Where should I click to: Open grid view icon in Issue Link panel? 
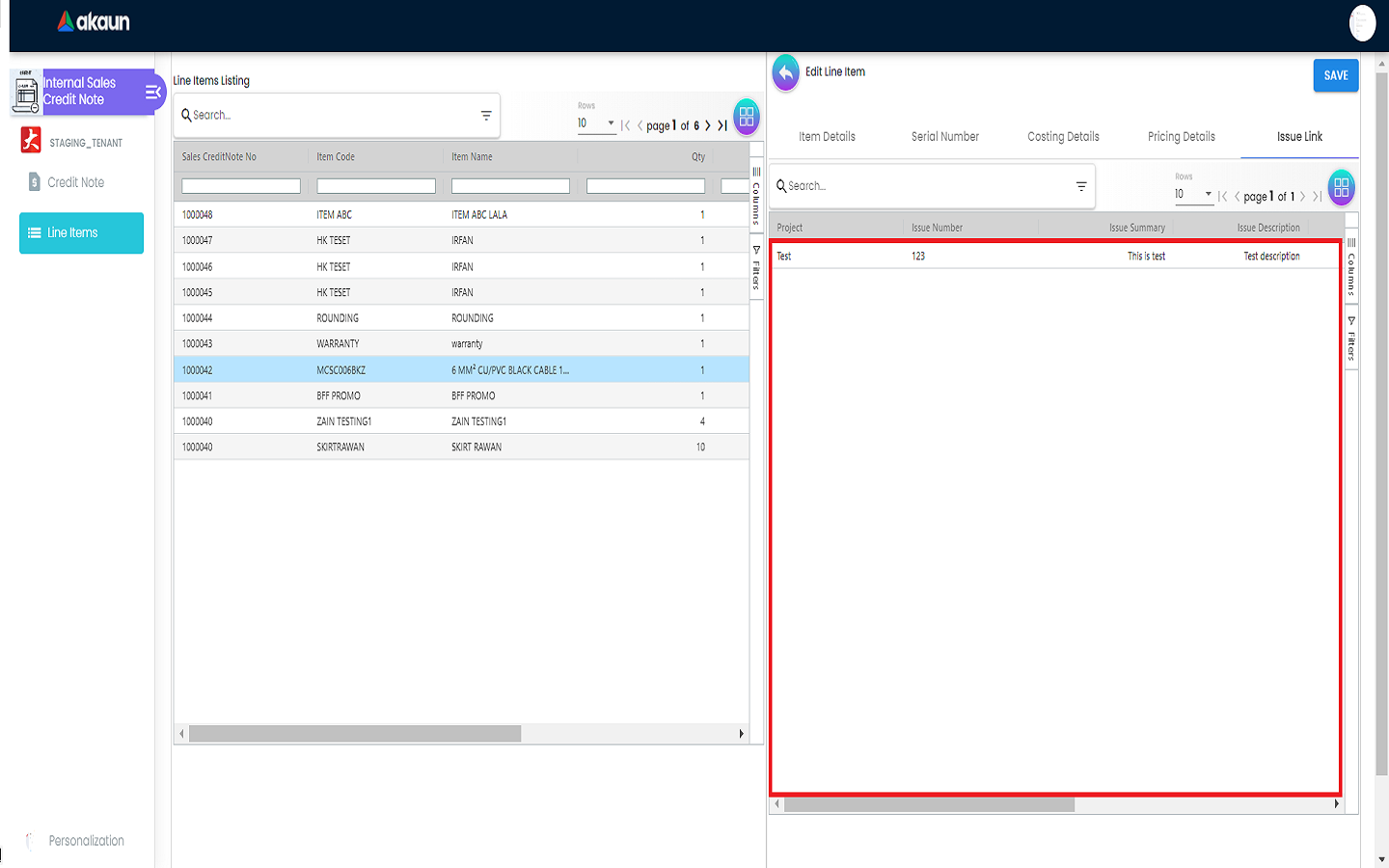pyautogui.click(x=1341, y=188)
